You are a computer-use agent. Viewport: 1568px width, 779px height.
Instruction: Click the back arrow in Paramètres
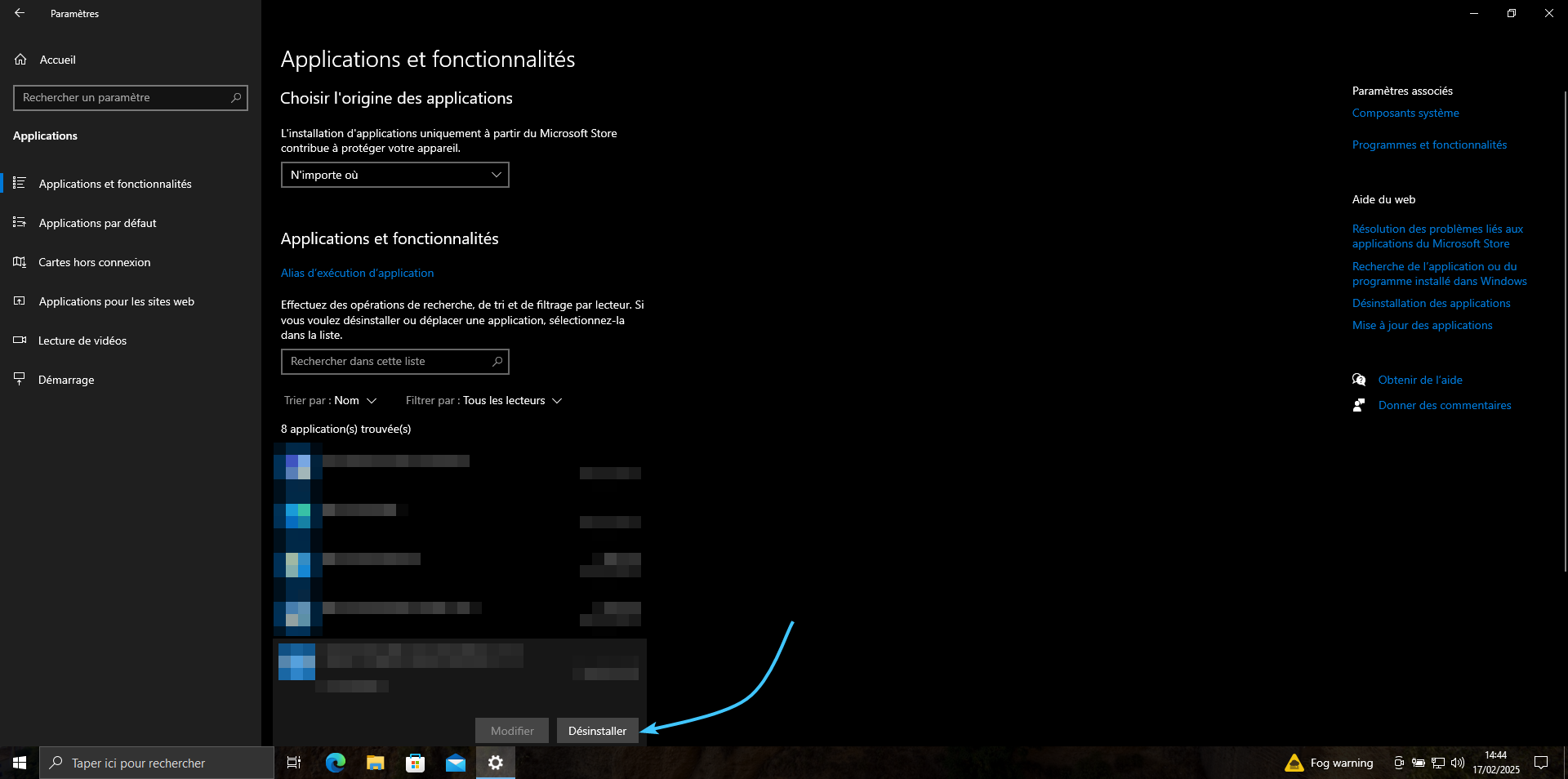click(20, 13)
